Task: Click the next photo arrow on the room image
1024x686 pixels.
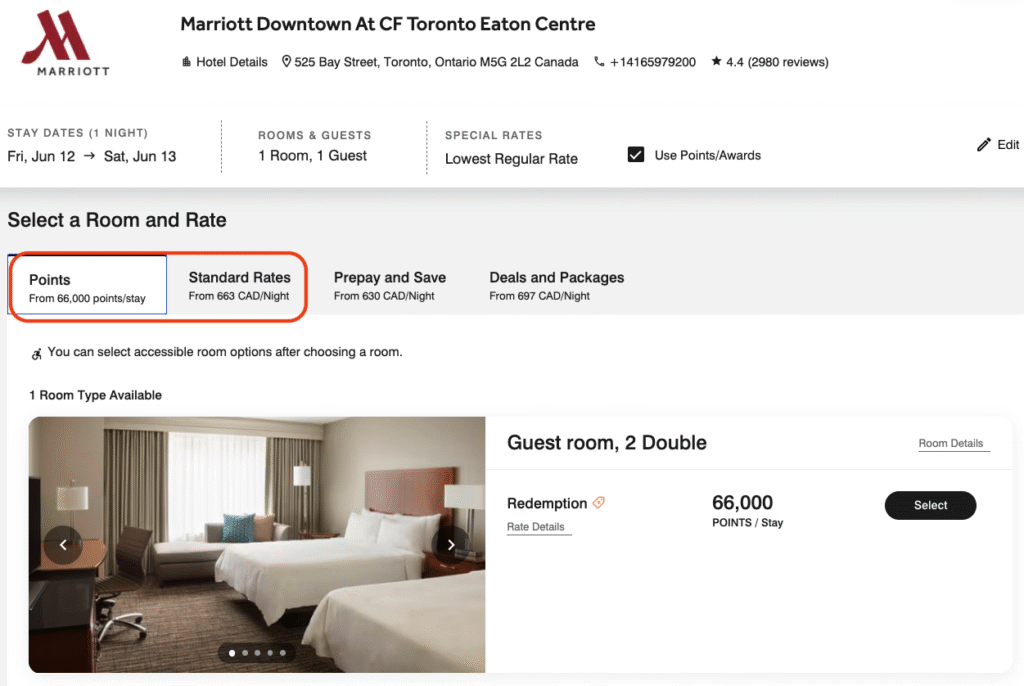Action: pyautogui.click(x=451, y=544)
